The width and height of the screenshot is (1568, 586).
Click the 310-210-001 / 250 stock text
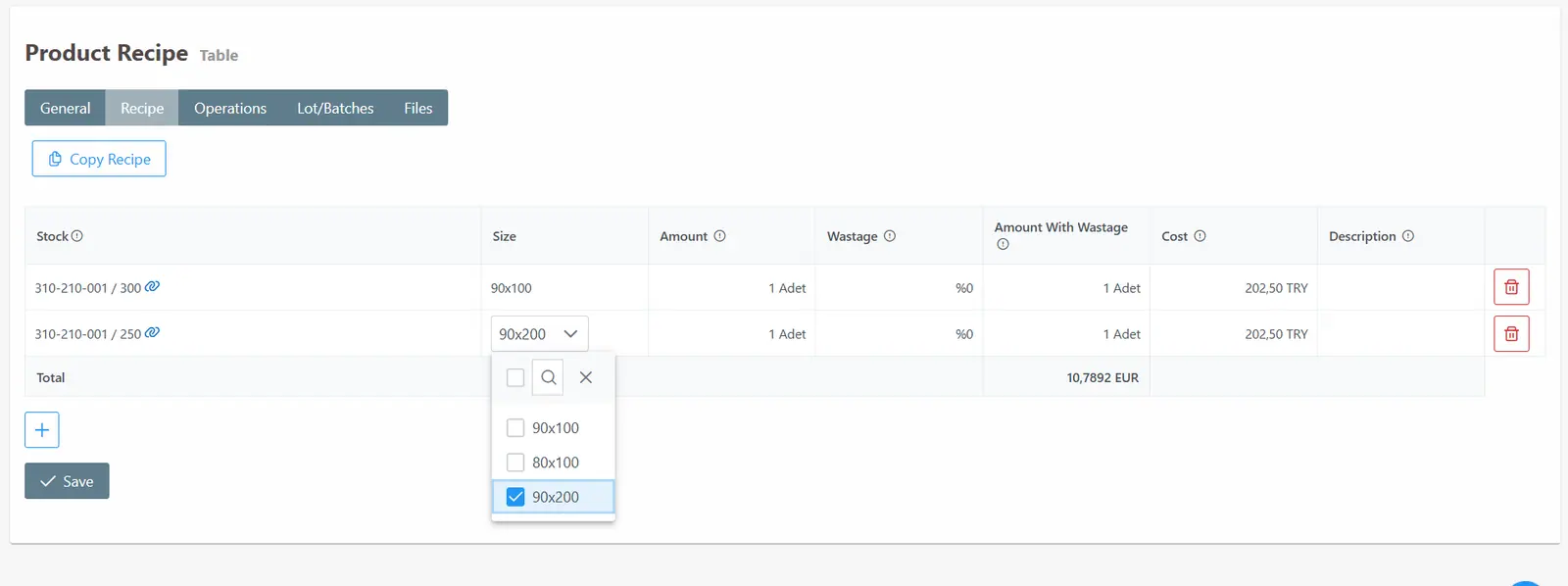pos(88,334)
